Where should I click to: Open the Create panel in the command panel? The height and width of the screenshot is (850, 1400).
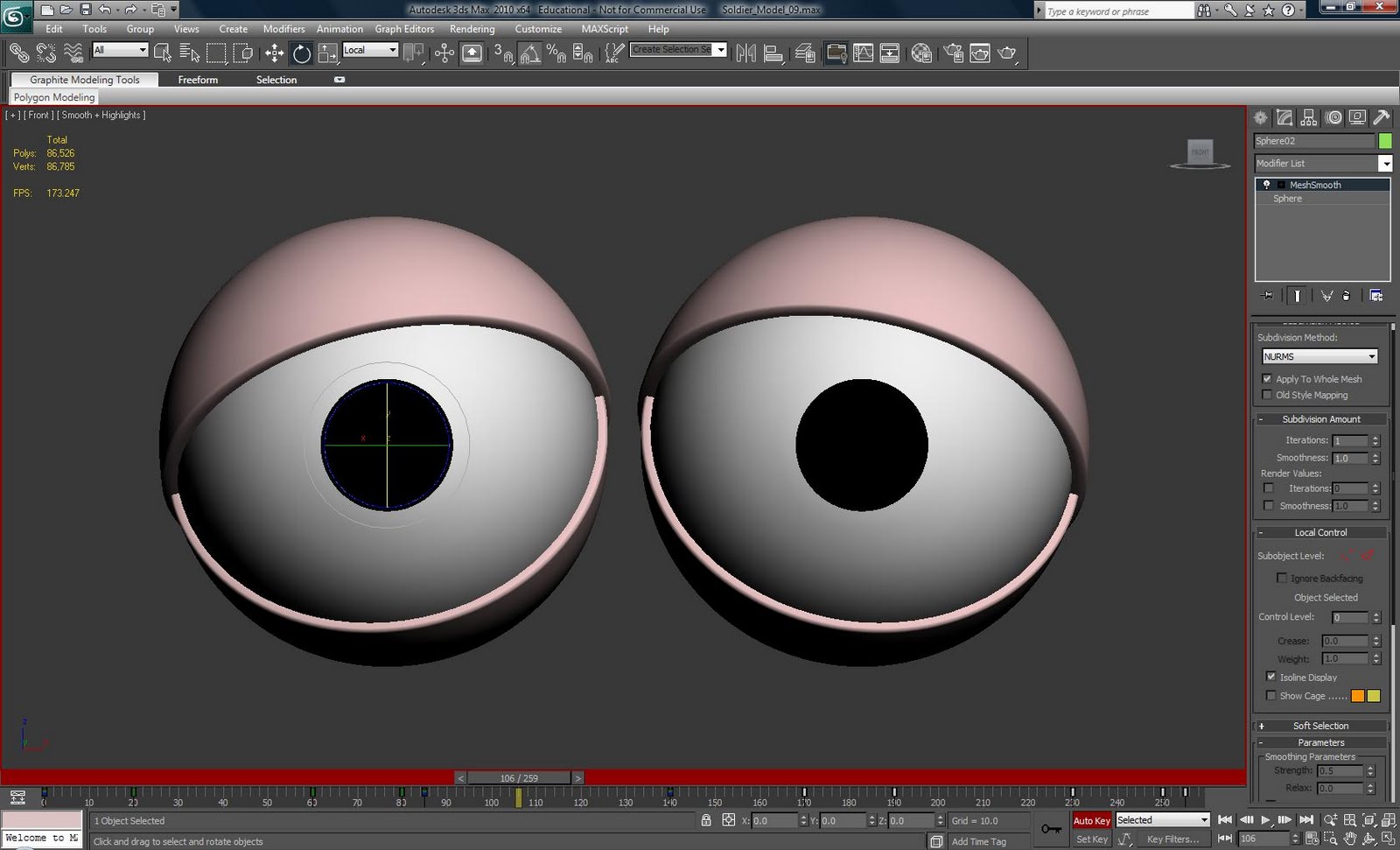tap(1260, 117)
